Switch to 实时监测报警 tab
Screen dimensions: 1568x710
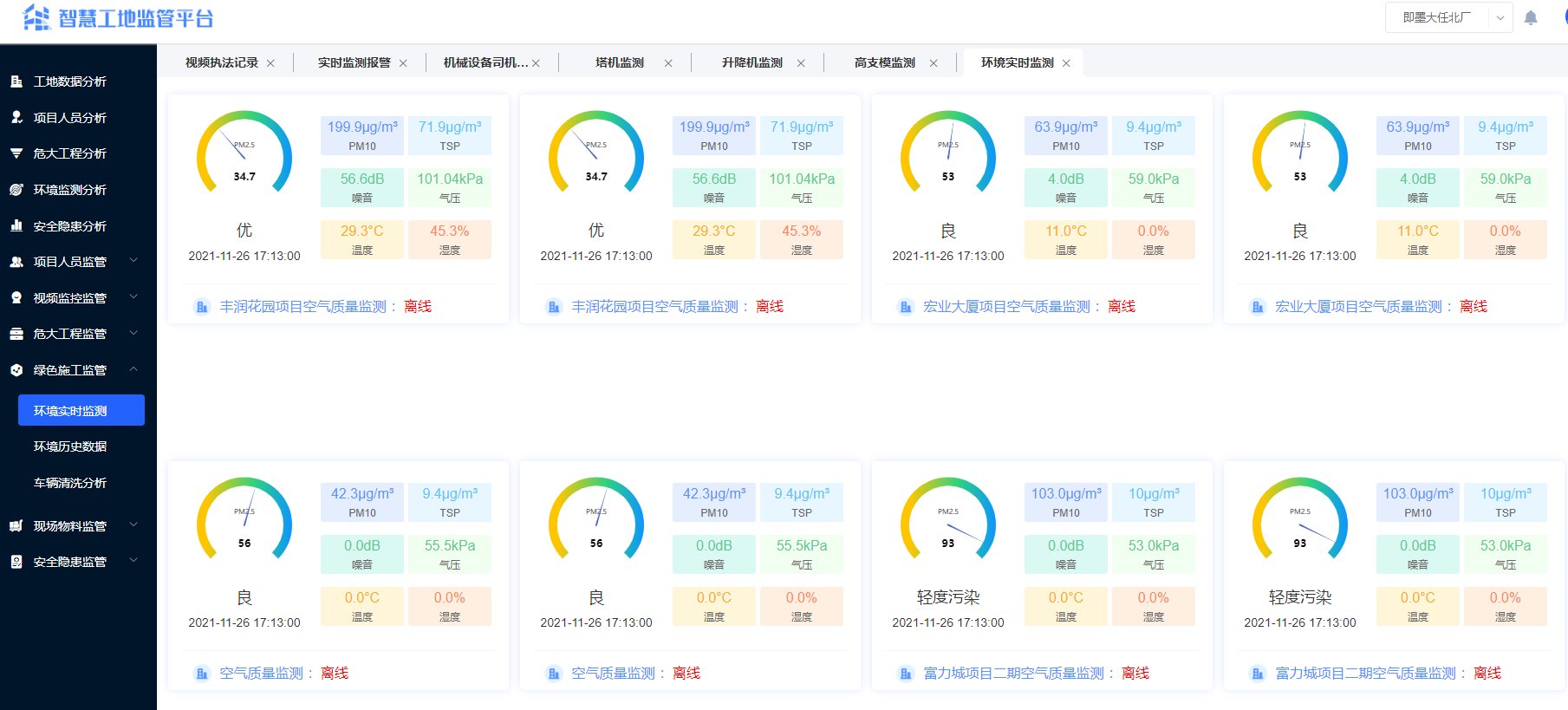[x=355, y=63]
